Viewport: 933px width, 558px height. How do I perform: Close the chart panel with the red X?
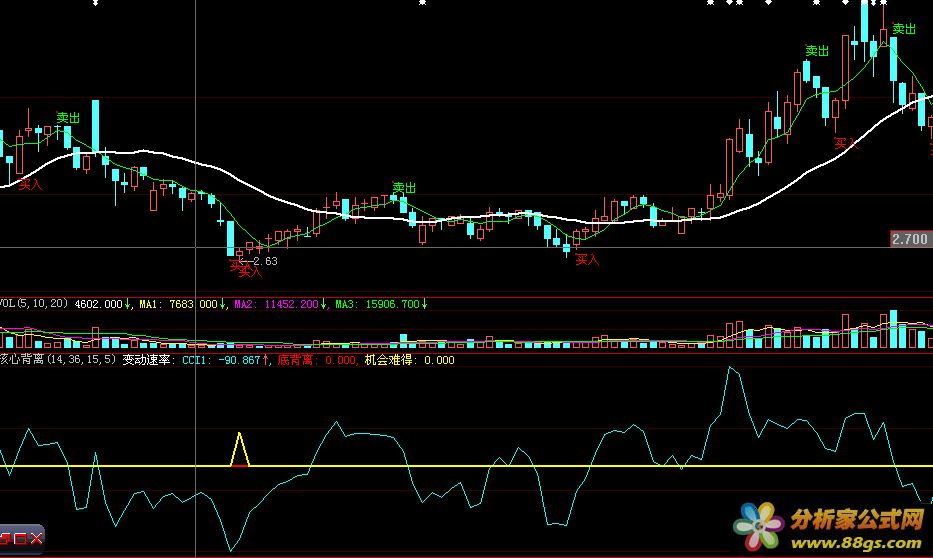[36, 538]
